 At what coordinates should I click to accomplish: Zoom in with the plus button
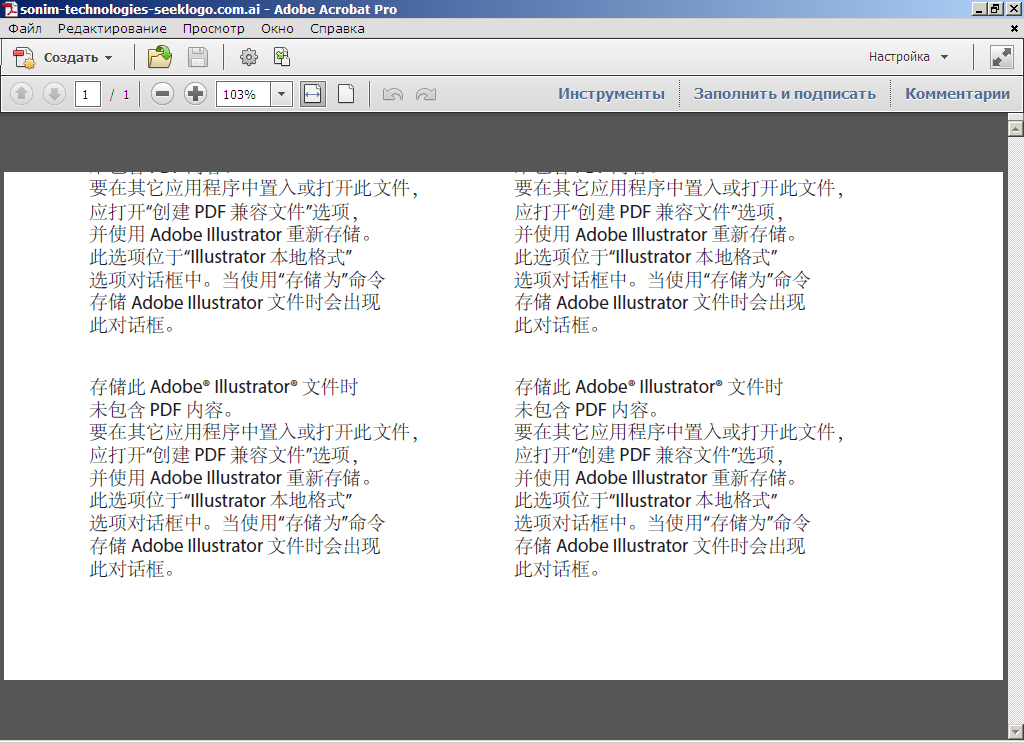[195, 94]
